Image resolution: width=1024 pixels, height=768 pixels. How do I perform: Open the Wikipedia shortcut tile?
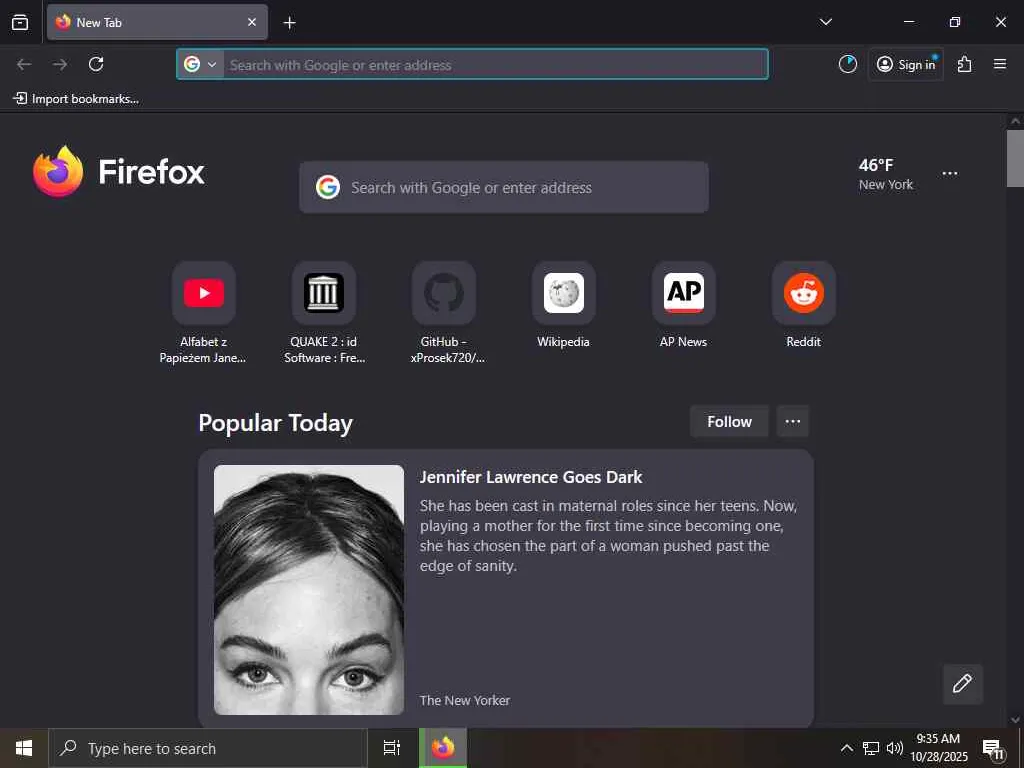coord(564,293)
